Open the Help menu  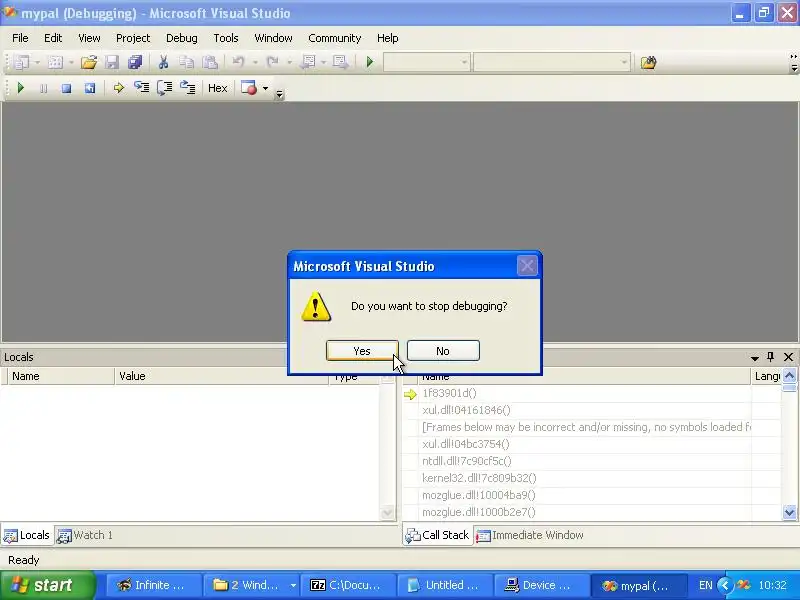(x=388, y=38)
